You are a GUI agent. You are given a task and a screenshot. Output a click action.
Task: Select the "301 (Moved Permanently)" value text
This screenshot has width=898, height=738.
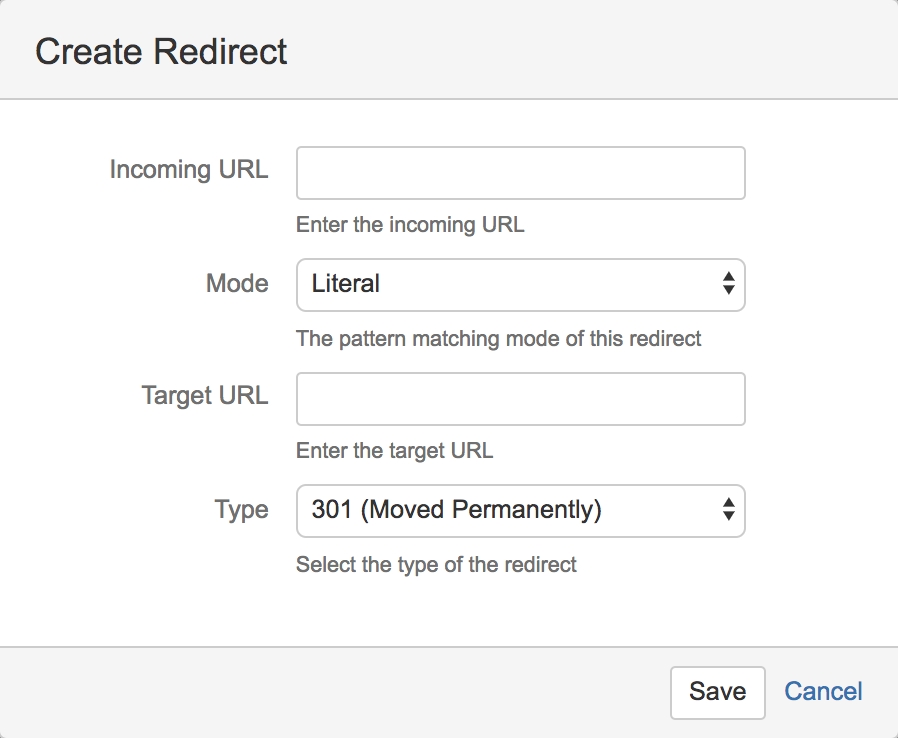coord(456,511)
